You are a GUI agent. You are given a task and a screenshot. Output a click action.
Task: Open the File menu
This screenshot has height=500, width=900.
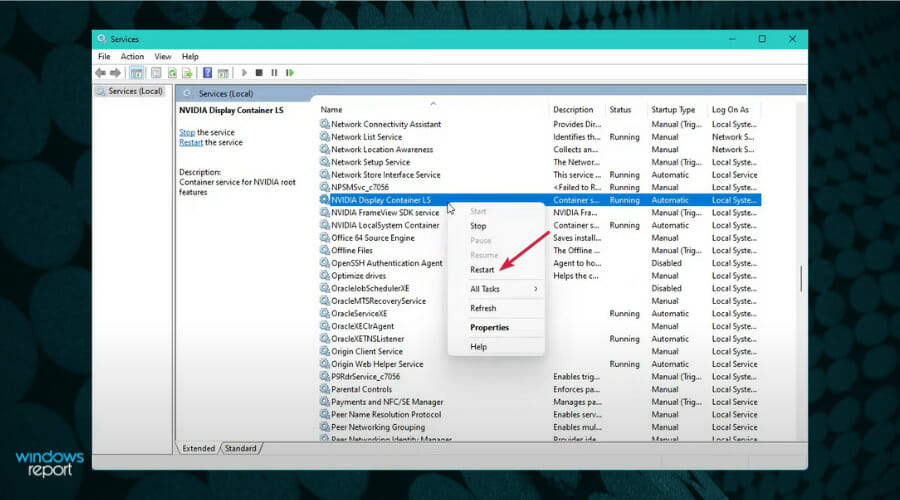(x=104, y=56)
